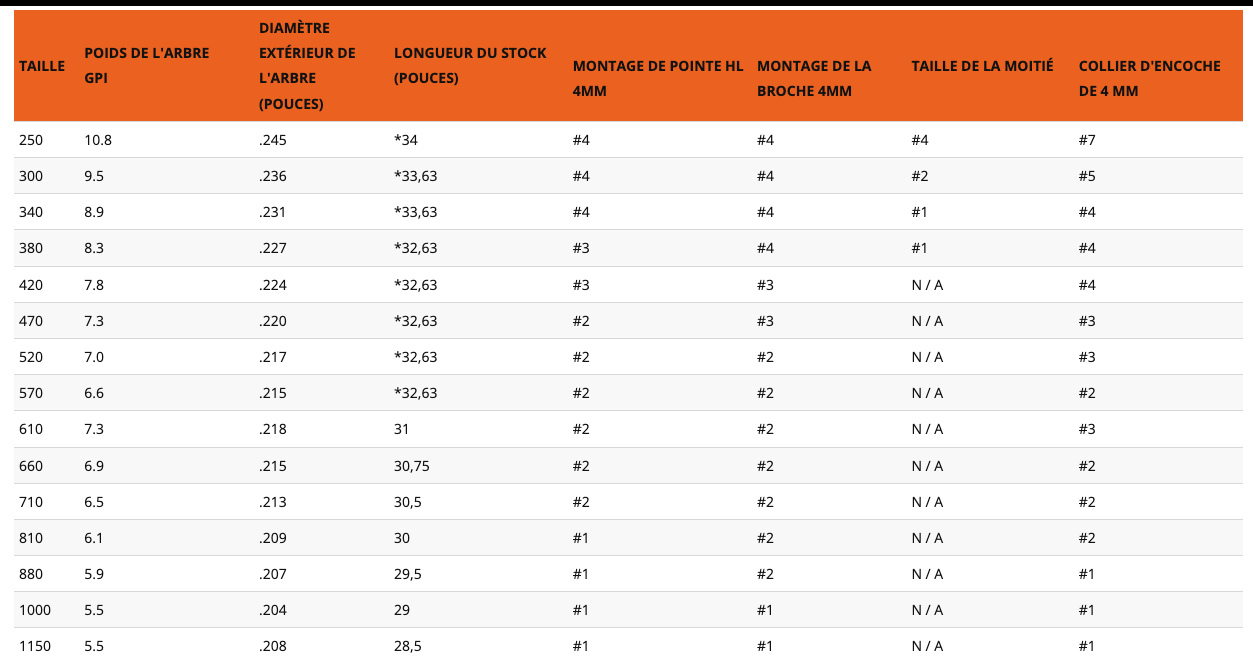Select the COLLIER D'ENCOCHE DE 4 MM header
This screenshot has height=667, width=1253.
coord(1149,78)
